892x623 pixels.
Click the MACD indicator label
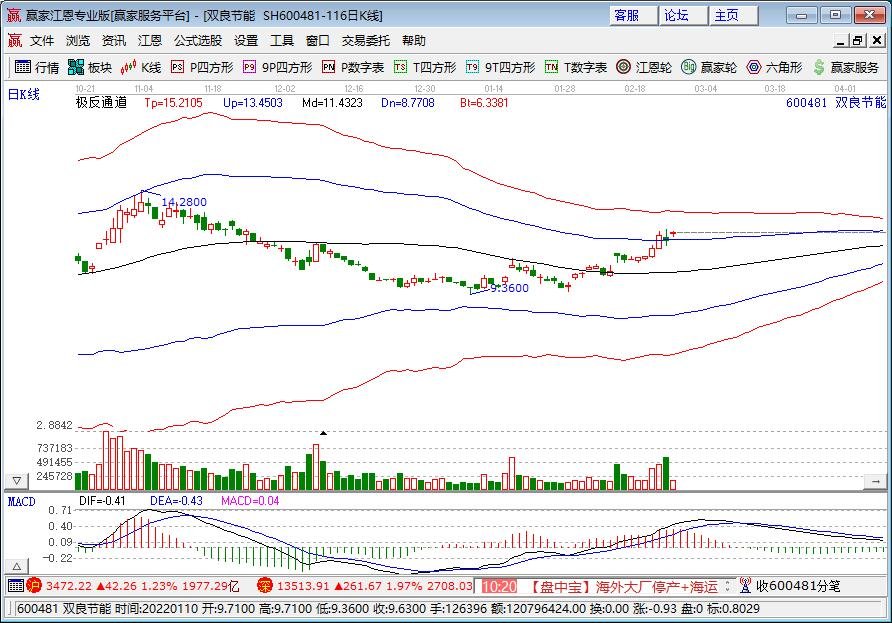click(22, 501)
